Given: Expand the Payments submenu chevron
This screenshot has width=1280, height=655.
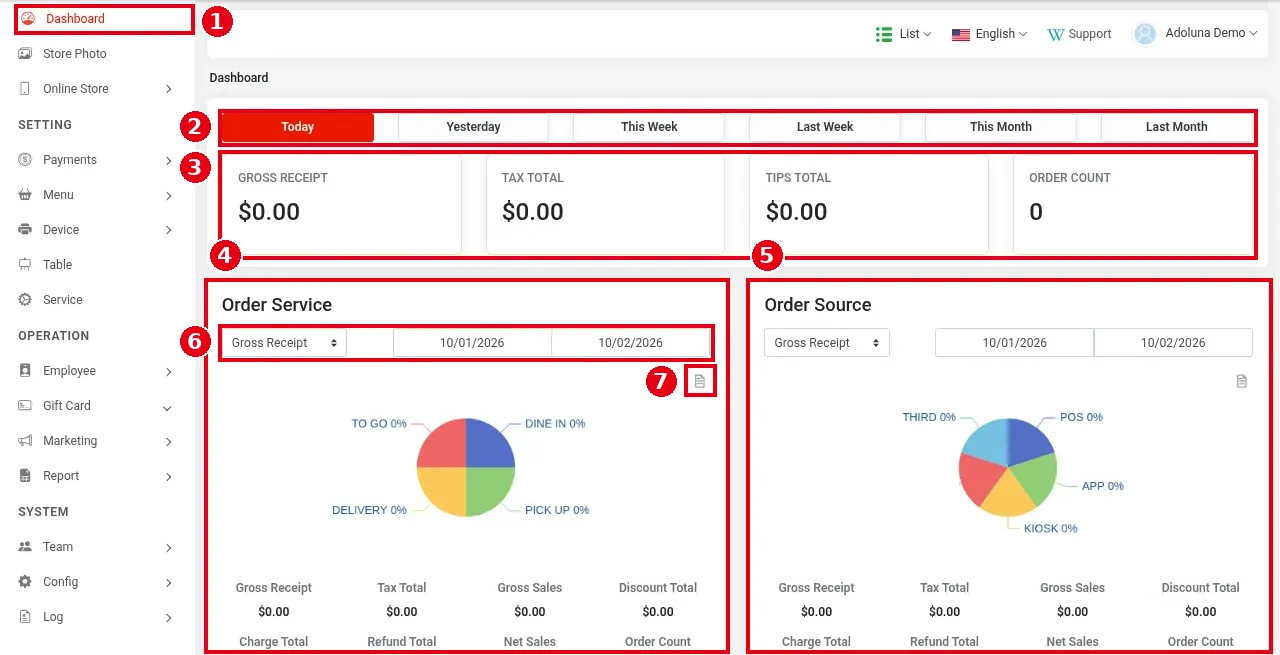Looking at the screenshot, I should [169, 160].
